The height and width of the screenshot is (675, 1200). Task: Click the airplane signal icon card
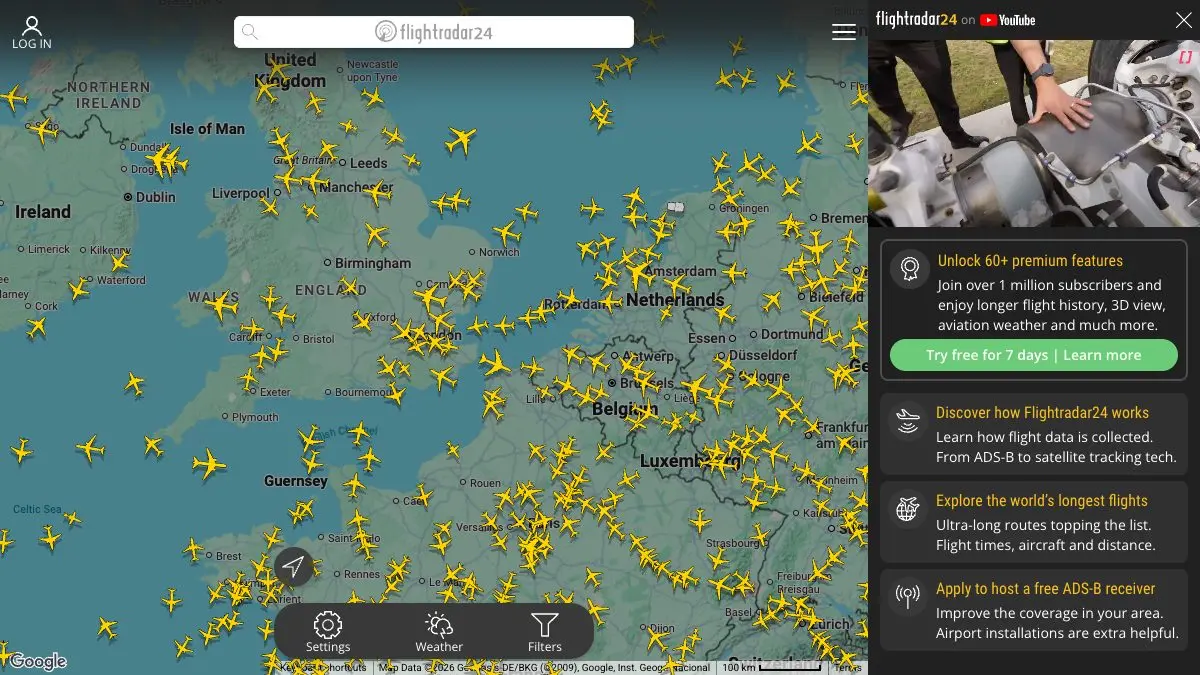(x=908, y=420)
